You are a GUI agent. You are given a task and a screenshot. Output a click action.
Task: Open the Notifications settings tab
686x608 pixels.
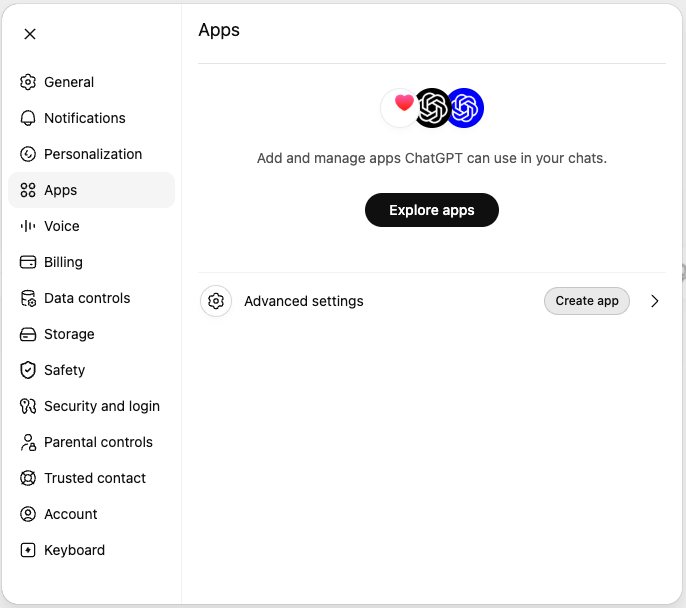click(91, 118)
